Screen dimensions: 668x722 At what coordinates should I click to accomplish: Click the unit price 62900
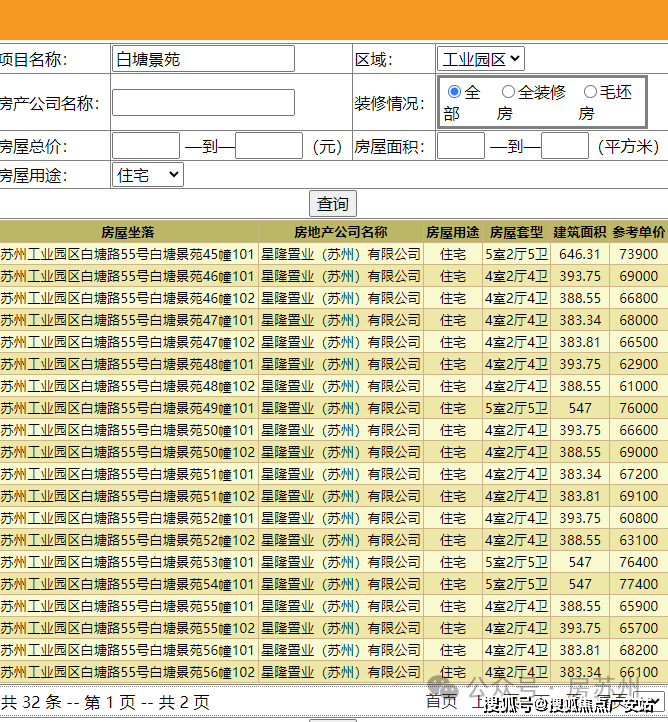[639, 364]
